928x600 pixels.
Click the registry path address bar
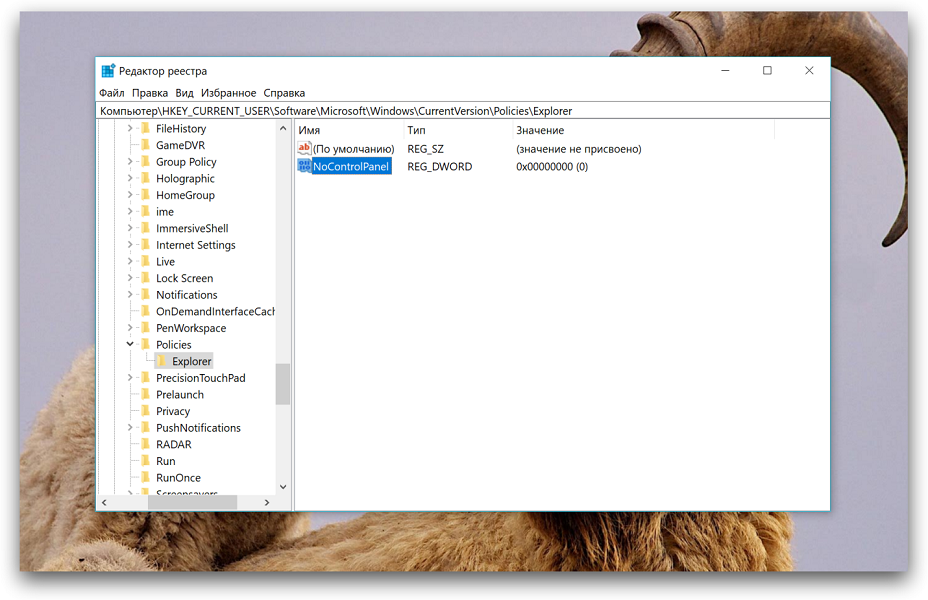(x=463, y=111)
